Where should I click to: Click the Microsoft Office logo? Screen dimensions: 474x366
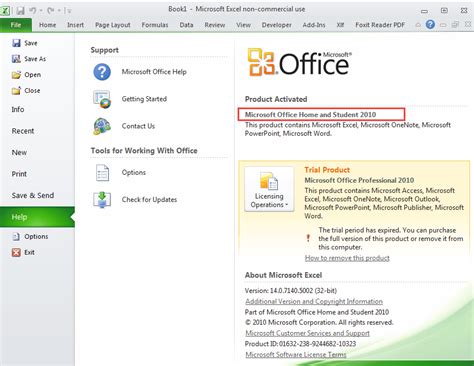pos(299,62)
